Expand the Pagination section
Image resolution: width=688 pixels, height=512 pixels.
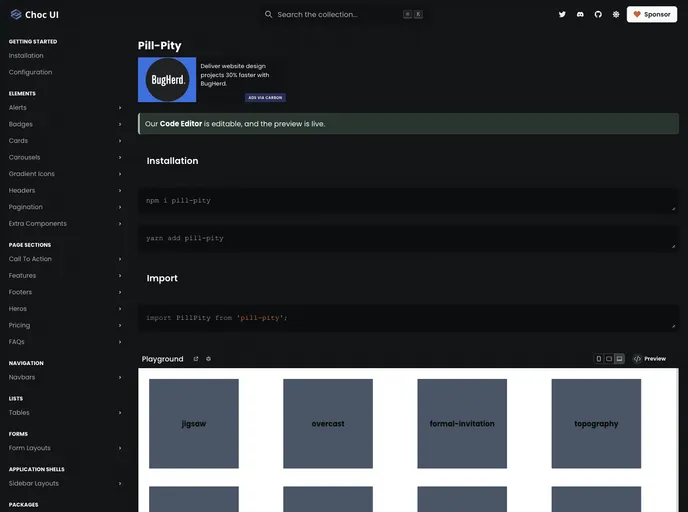[65, 207]
